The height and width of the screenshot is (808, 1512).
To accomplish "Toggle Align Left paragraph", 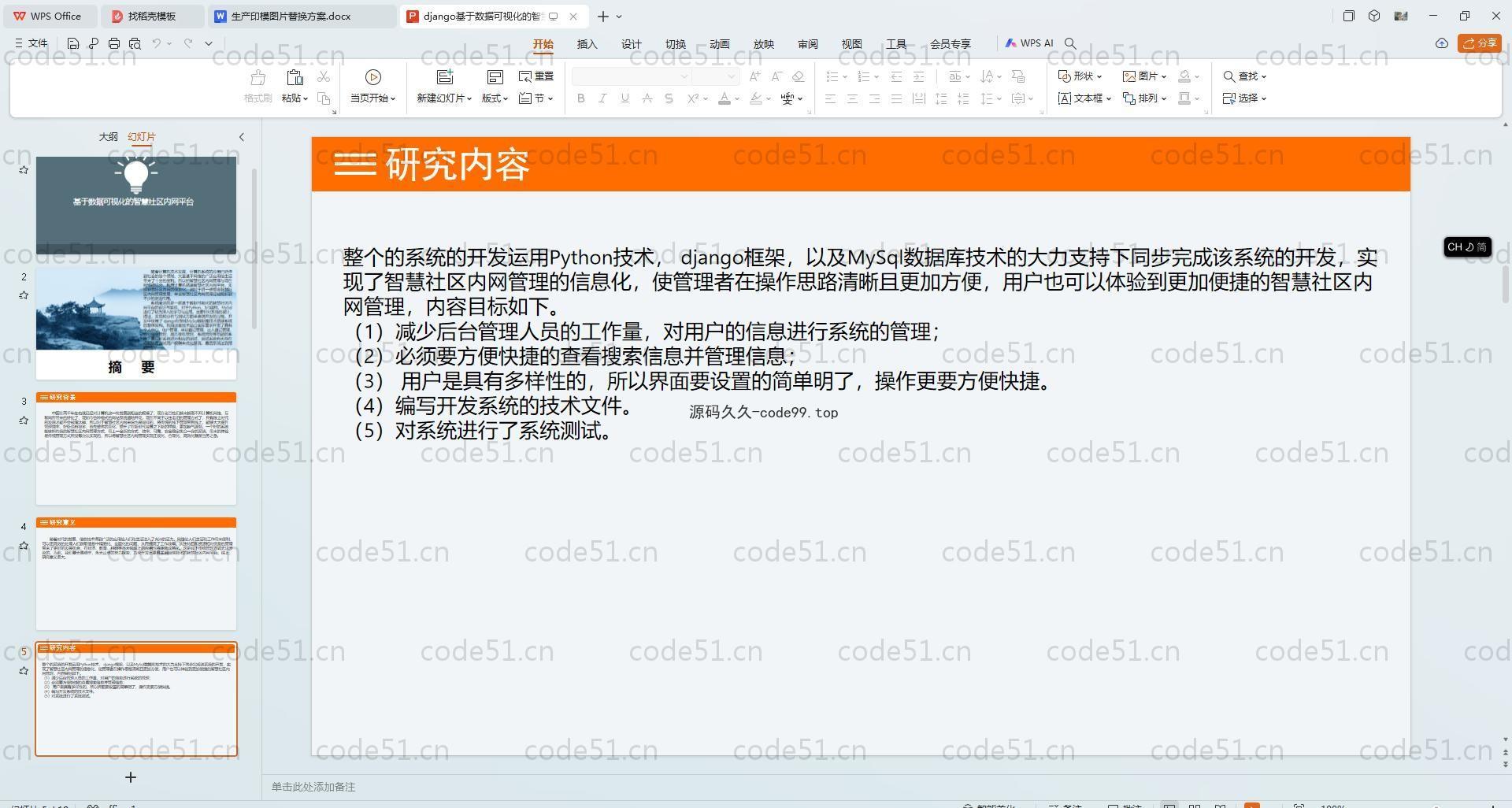I will 830,98.
